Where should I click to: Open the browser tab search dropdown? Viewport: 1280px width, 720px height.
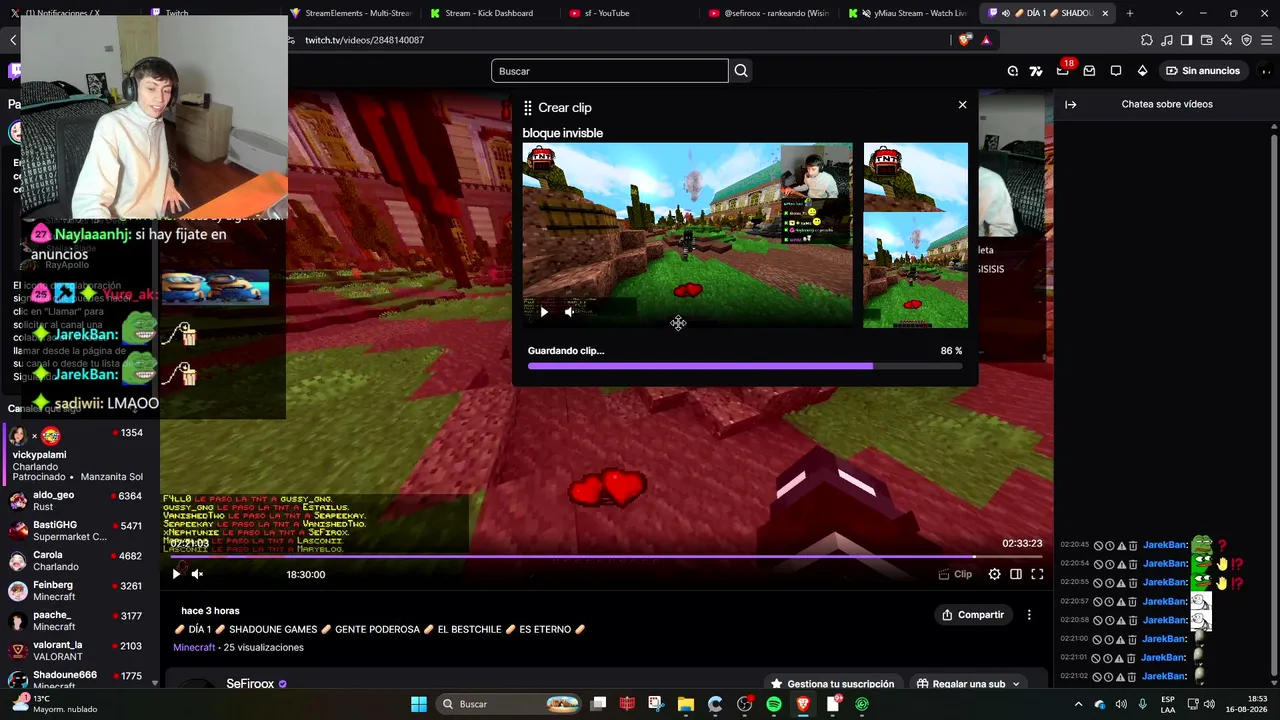pos(1179,13)
